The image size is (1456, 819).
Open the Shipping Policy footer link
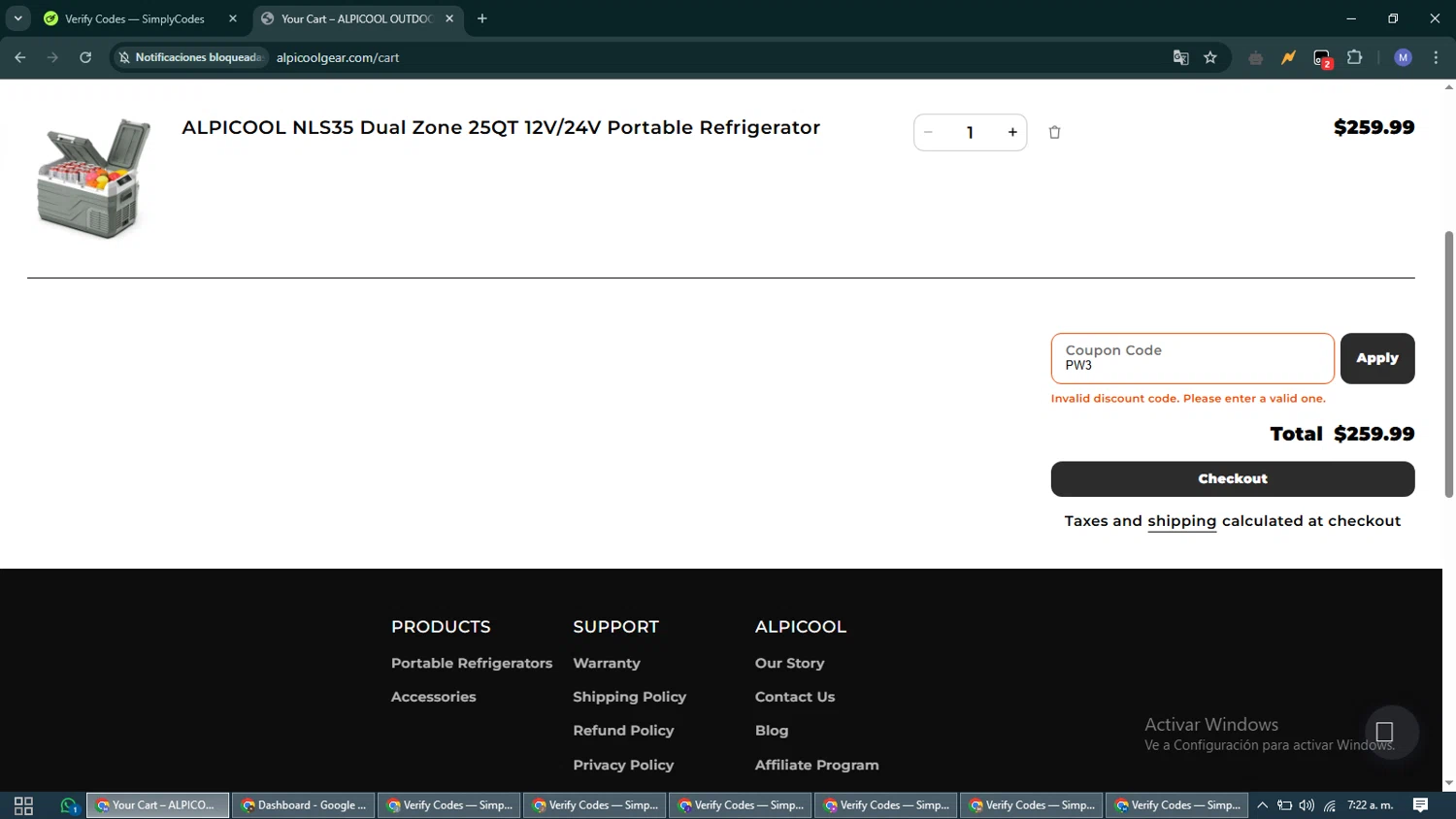(x=629, y=697)
